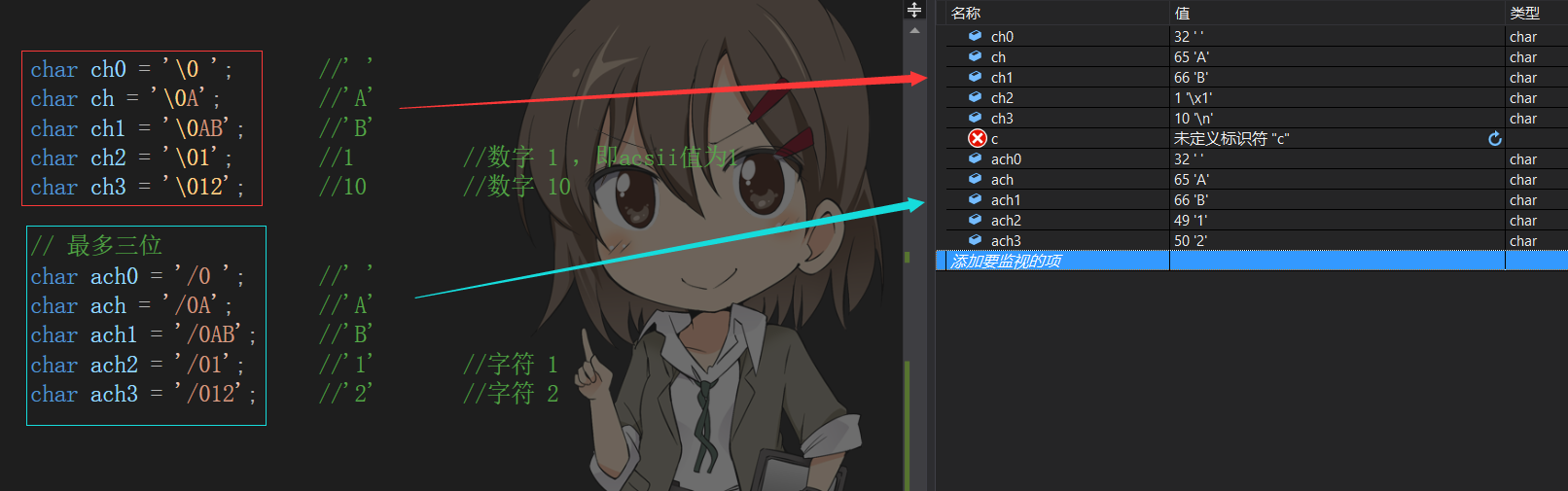Click code line char ch = '\0A'

(x=125, y=98)
